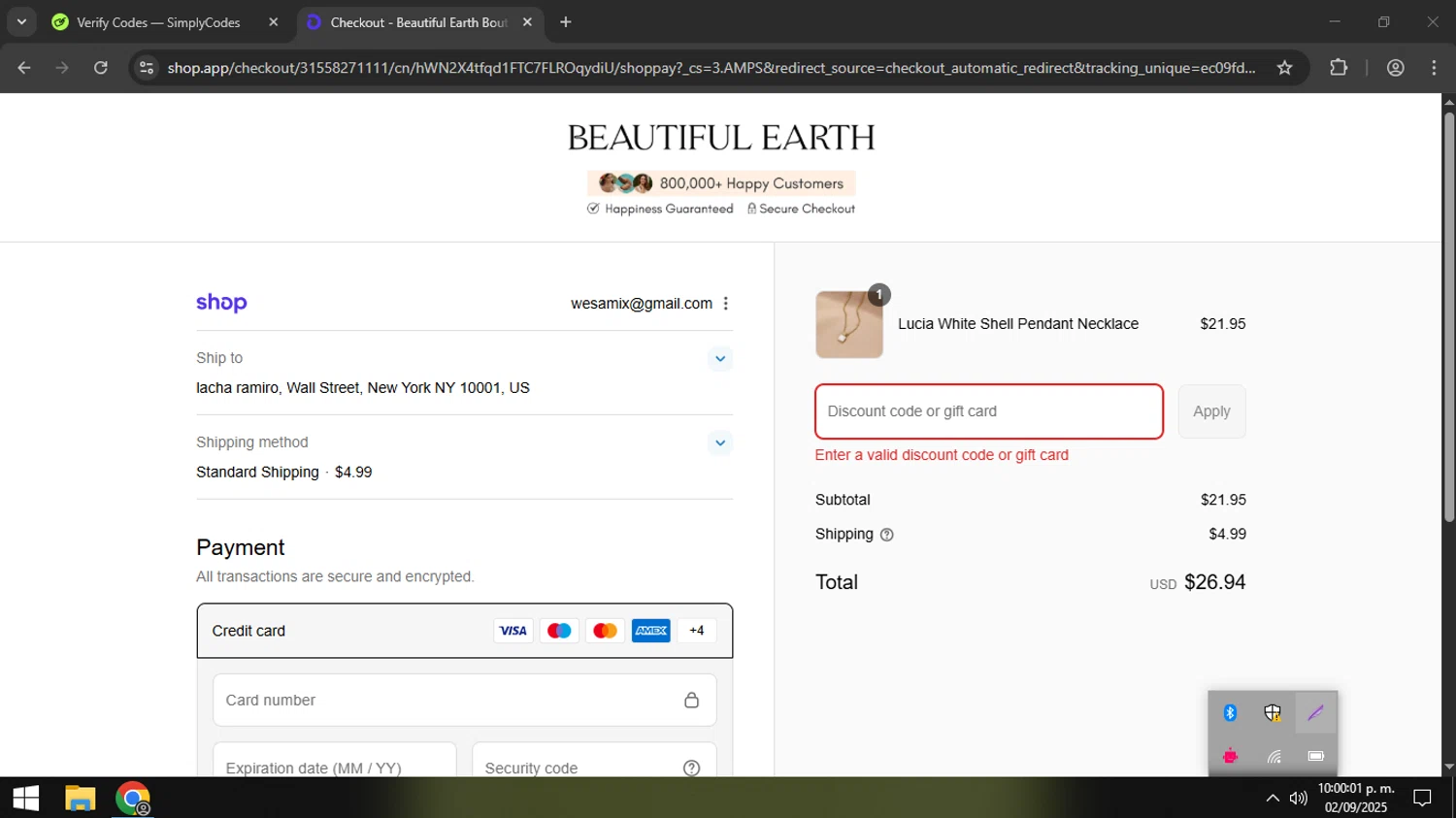Viewport: 1456px width, 818px height.
Task: Open the Extensions puzzle icon
Action: tap(1339, 68)
